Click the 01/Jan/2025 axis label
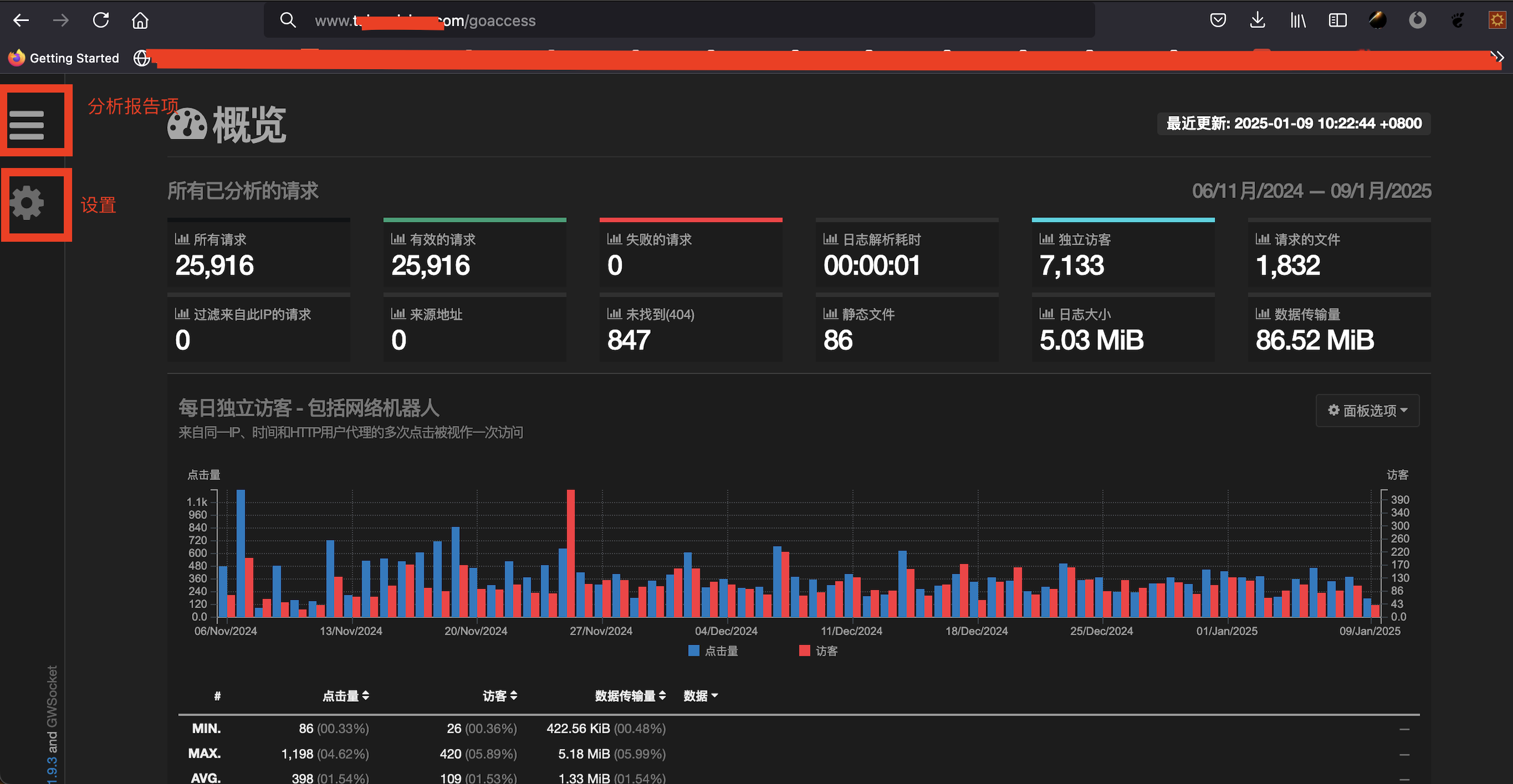 1227,632
